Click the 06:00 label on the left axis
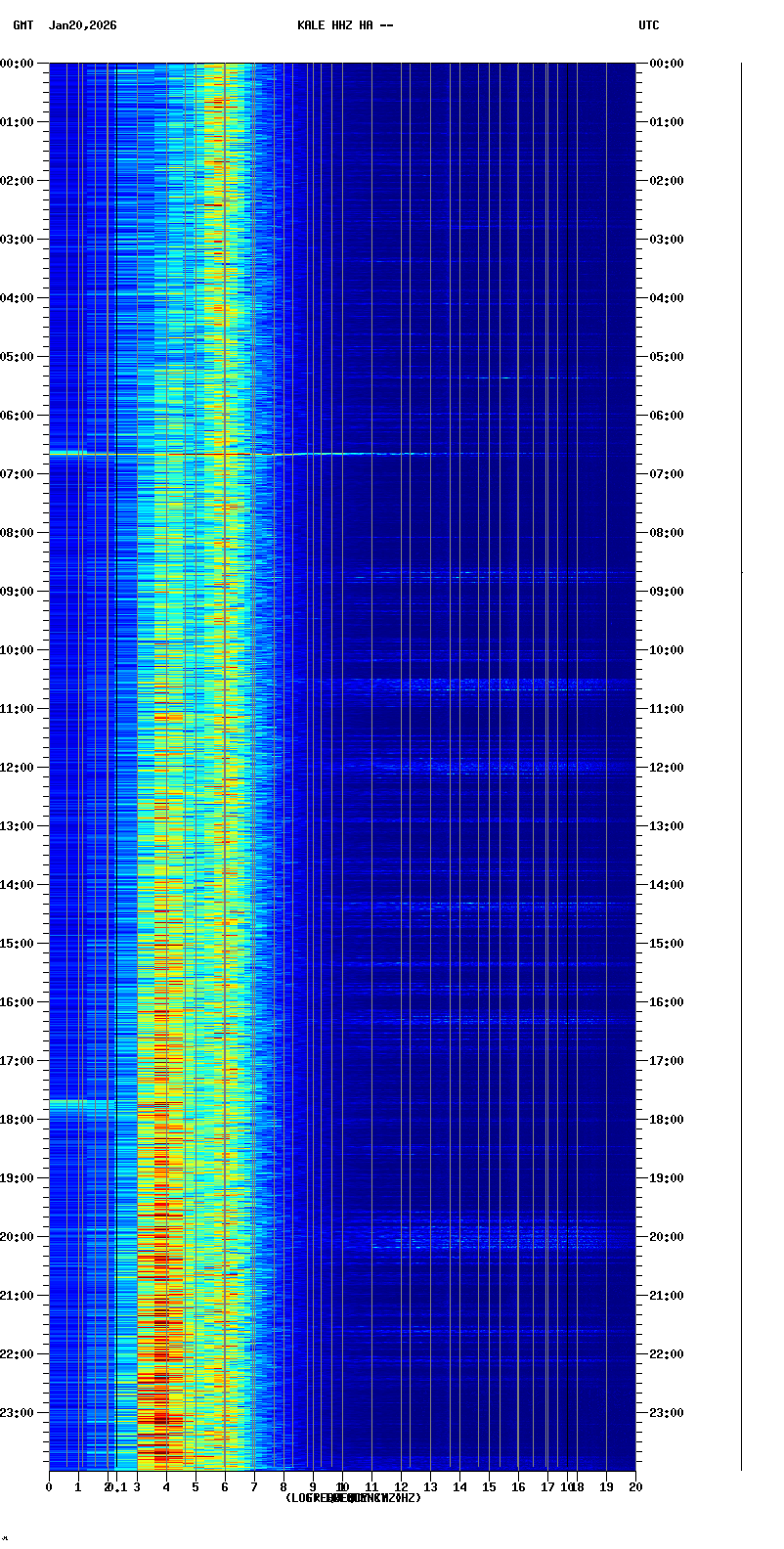 17,416
